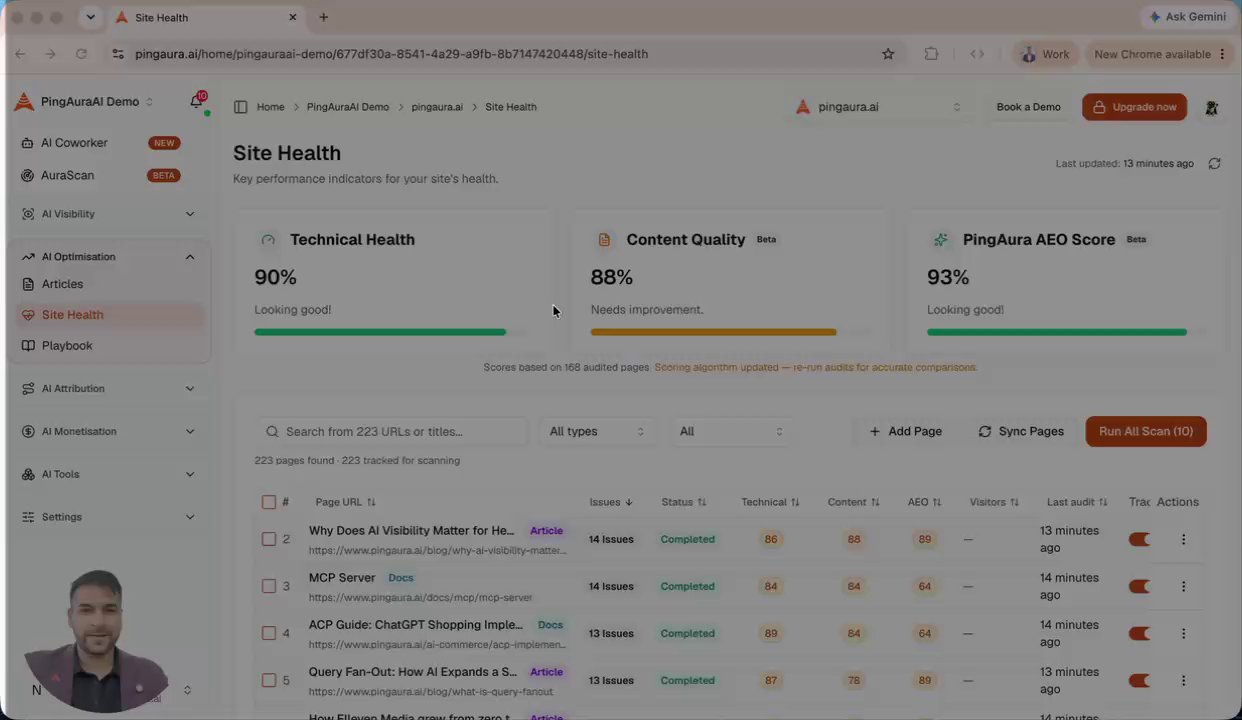Select Site Health in sidebar
The width and height of the screenshot is (1242, 720).
click(x=109, y=315)
